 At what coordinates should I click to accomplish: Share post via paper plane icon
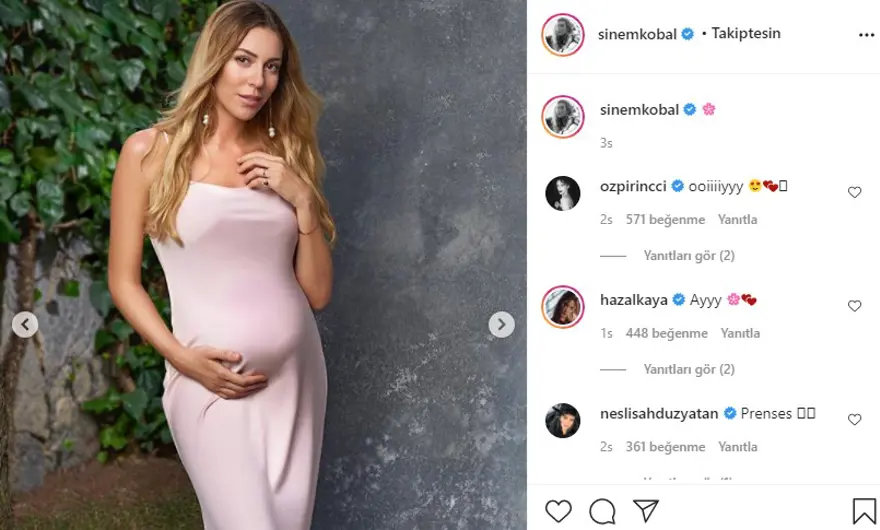645,510
